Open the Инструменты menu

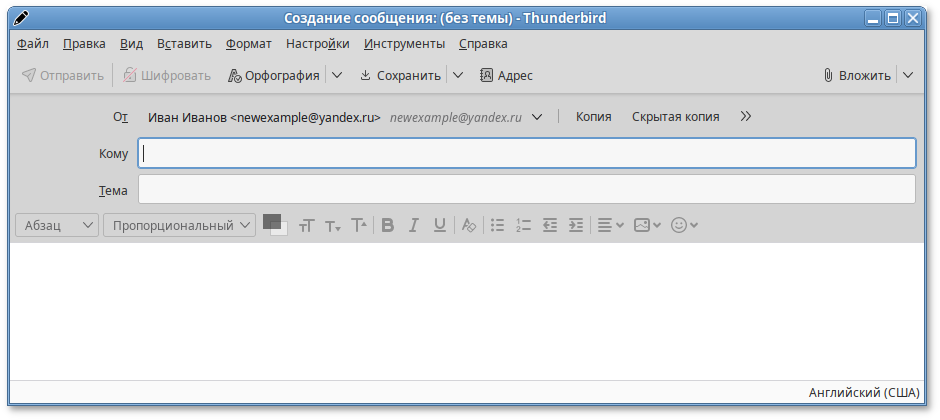(405, 44)
